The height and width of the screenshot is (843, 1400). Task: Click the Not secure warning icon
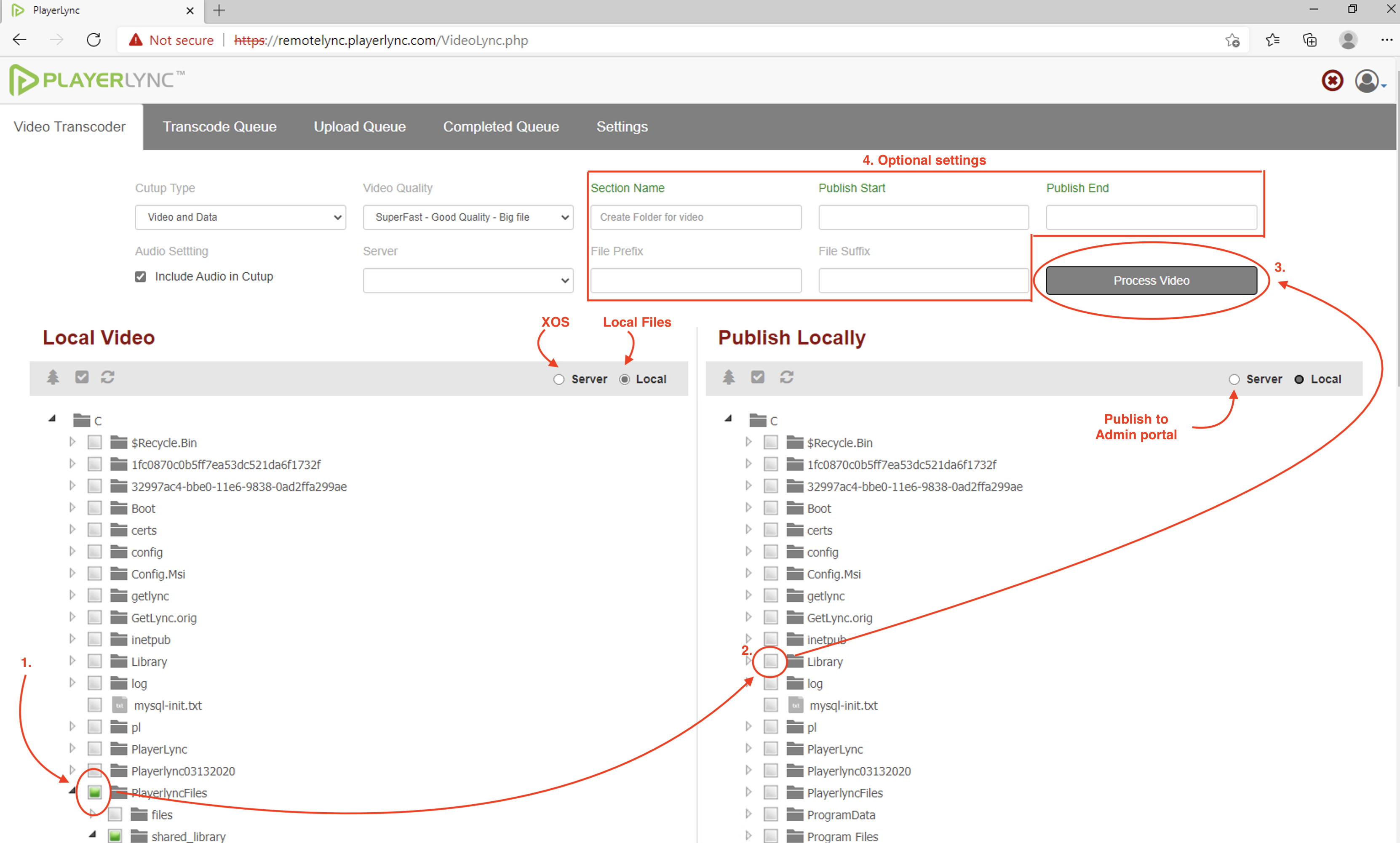(x=135, y=40)
